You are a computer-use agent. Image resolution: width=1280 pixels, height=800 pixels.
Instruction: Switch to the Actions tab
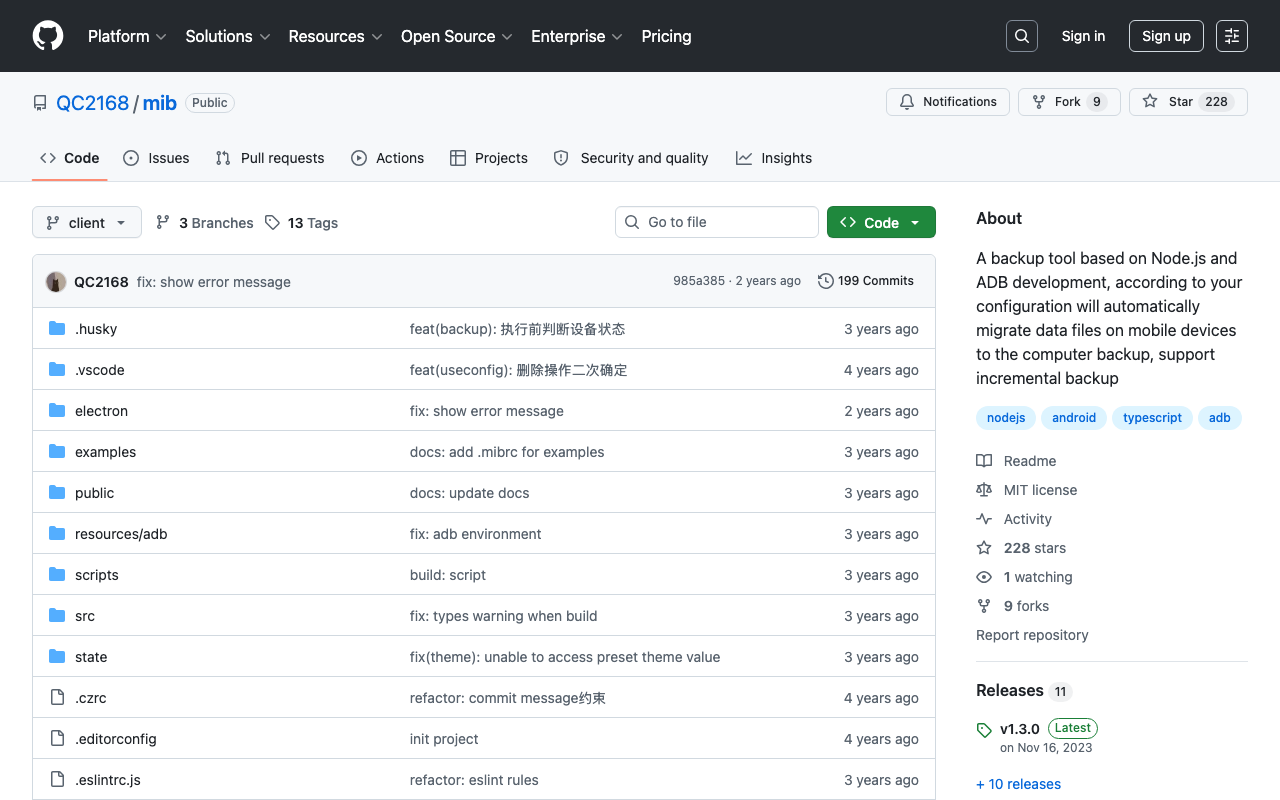388,158
